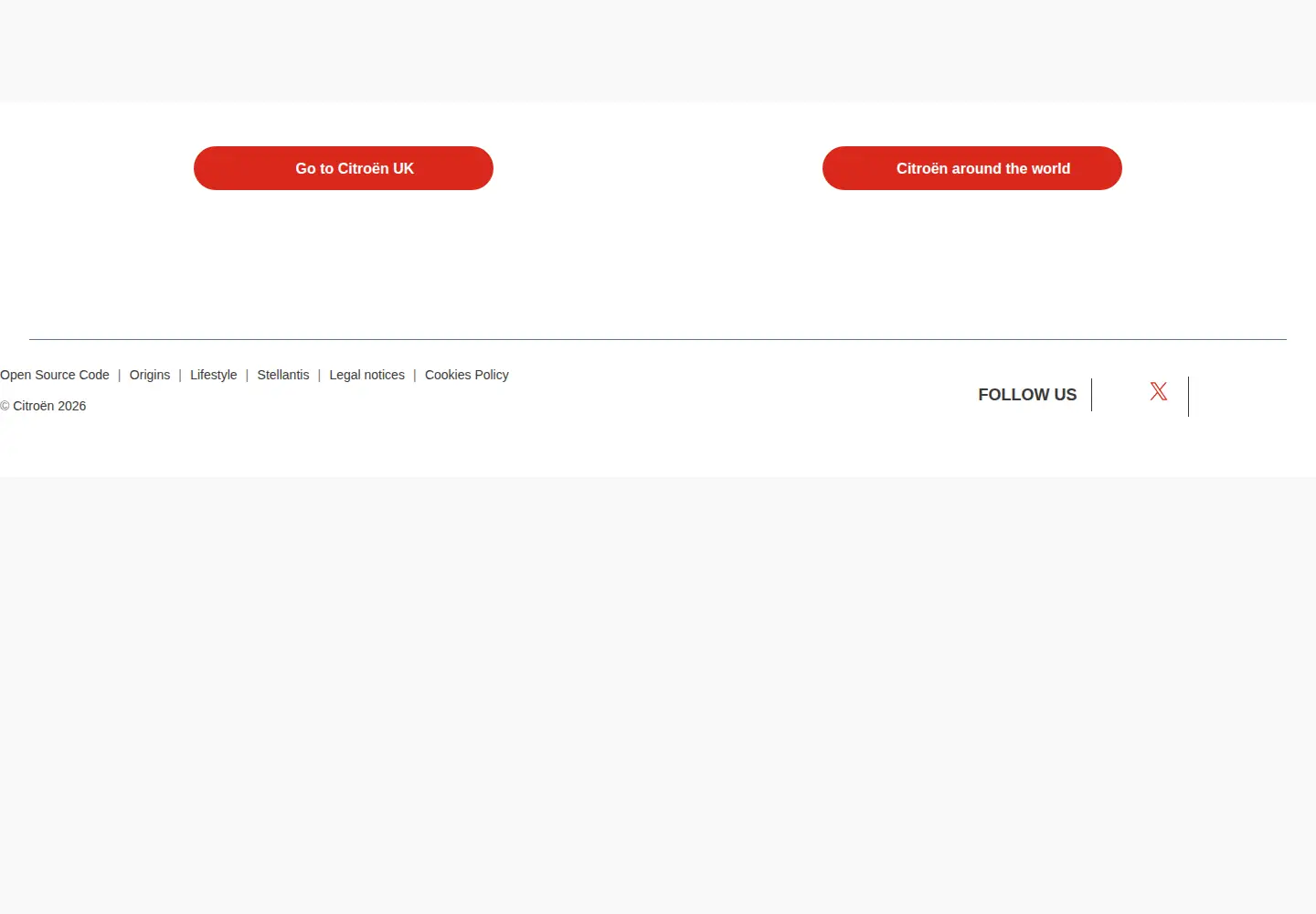View the Legal notices page
This screenshot has height=914, width=1316.
tap(367, 375)
